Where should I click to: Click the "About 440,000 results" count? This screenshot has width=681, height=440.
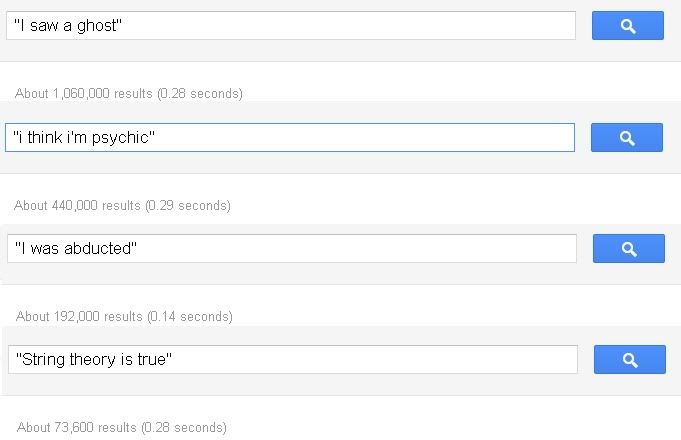(x=77, y=205)
